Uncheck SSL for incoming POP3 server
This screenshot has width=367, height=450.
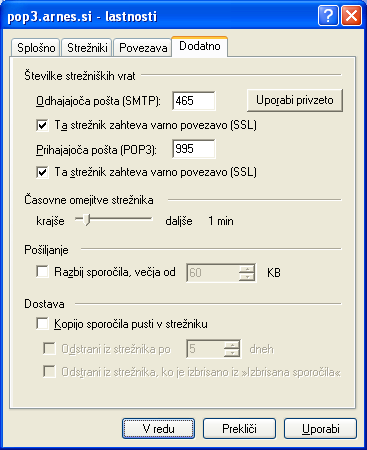pos(42,173)
